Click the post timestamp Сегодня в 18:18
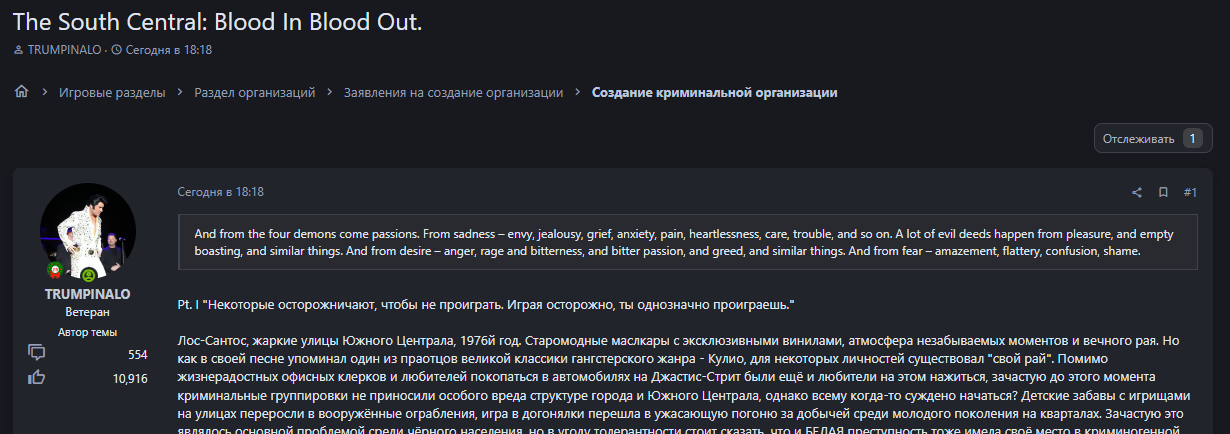The width and height of the screenshot is (1230, 434). click(220, 192)
